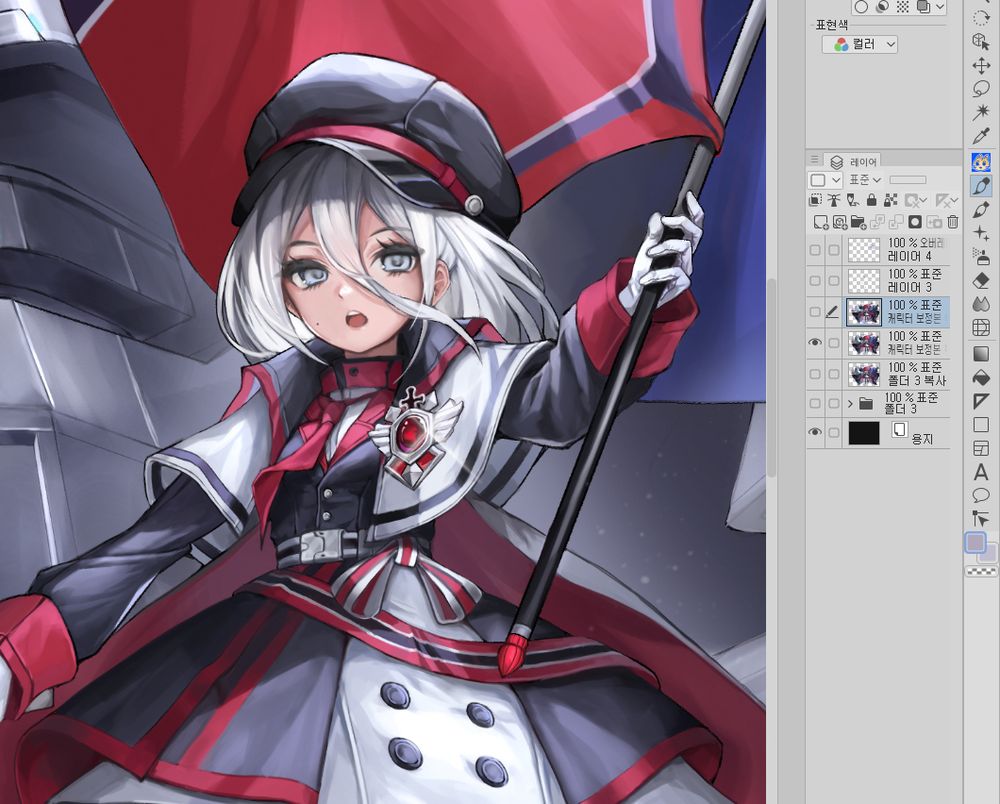Select the Brush tool below the pen
This screenshot has height=804, width=1000.
tap(981, 210)
